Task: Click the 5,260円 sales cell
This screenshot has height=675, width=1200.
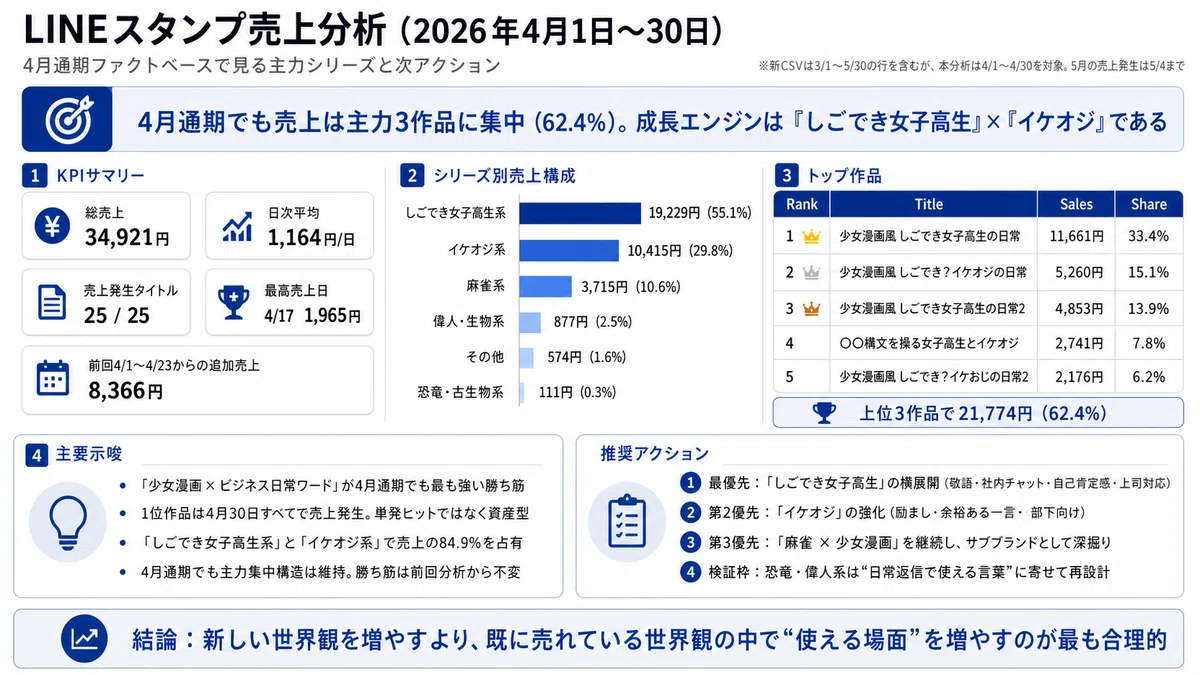Action: pyautogui.click(x=1080, y=273)
